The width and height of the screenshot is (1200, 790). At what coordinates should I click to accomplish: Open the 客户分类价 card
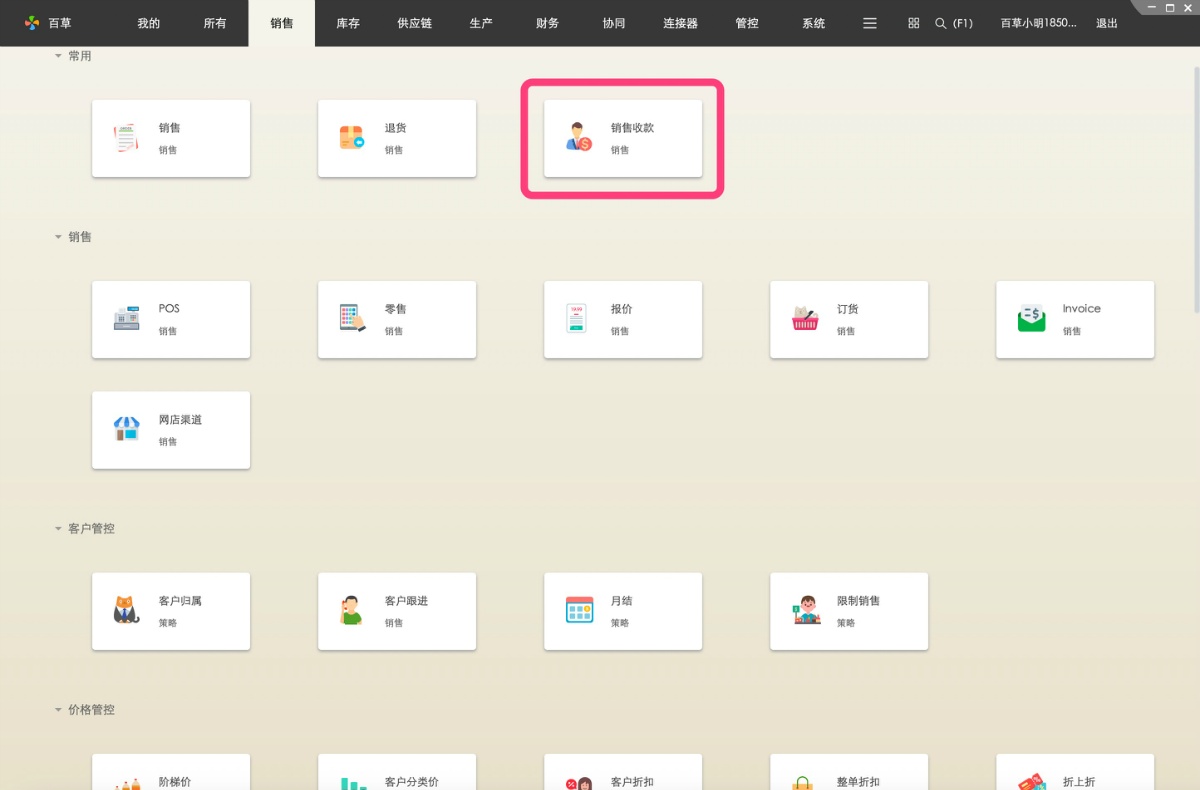397,772
